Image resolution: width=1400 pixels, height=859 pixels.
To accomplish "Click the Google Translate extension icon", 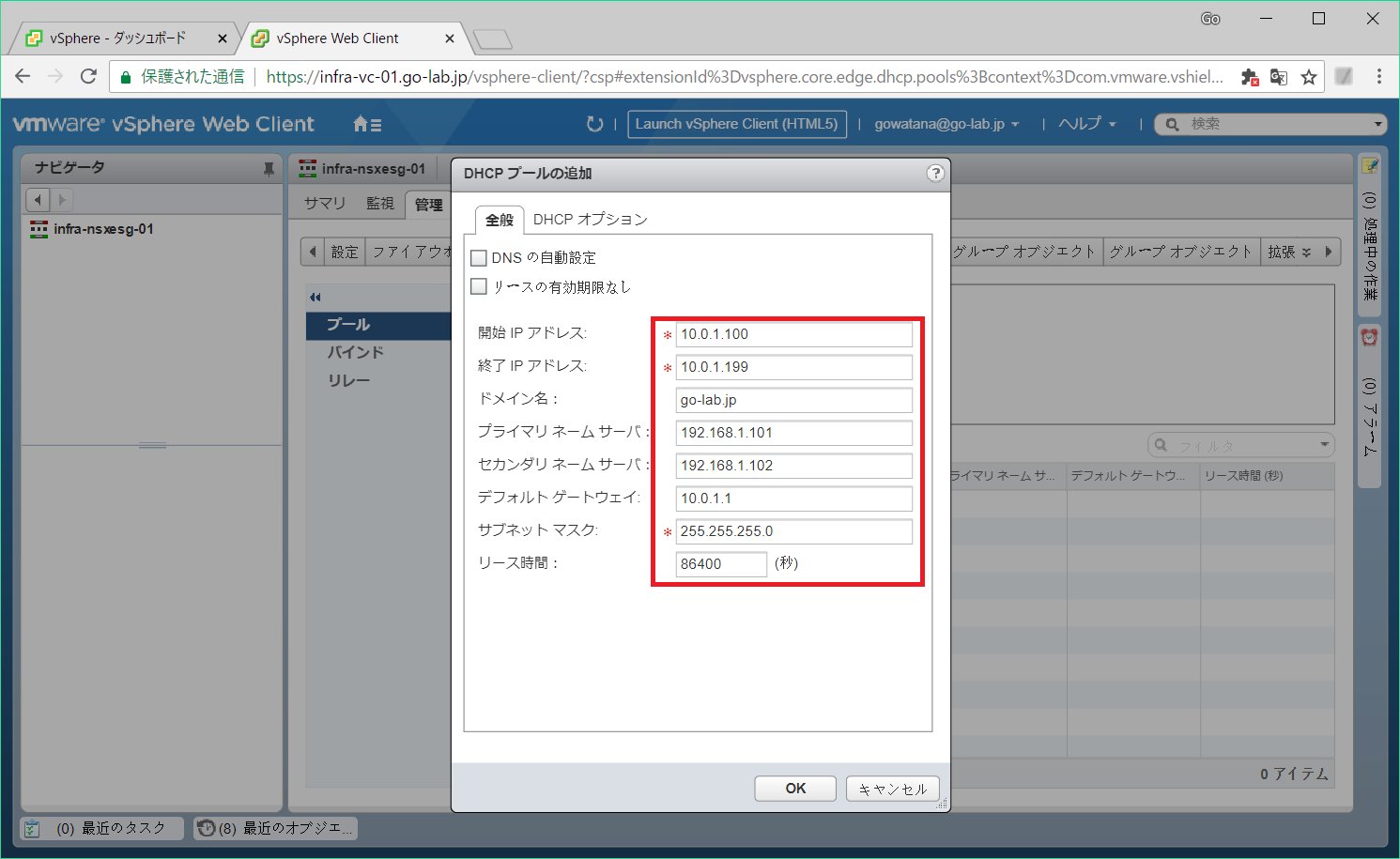I will (1279, 77).
